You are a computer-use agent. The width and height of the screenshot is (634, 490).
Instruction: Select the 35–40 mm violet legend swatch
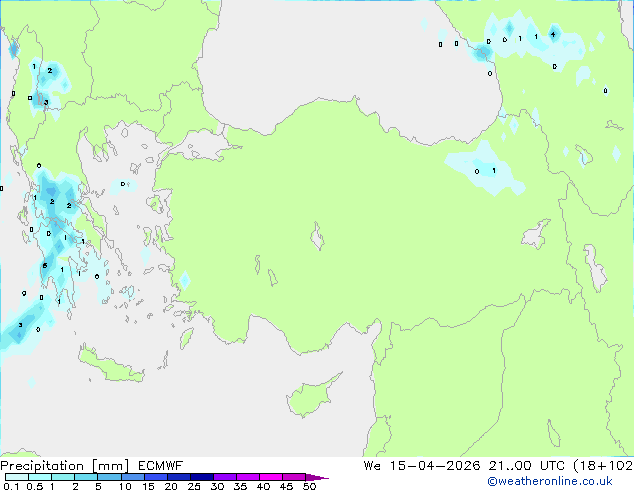[x=248, y=477]
